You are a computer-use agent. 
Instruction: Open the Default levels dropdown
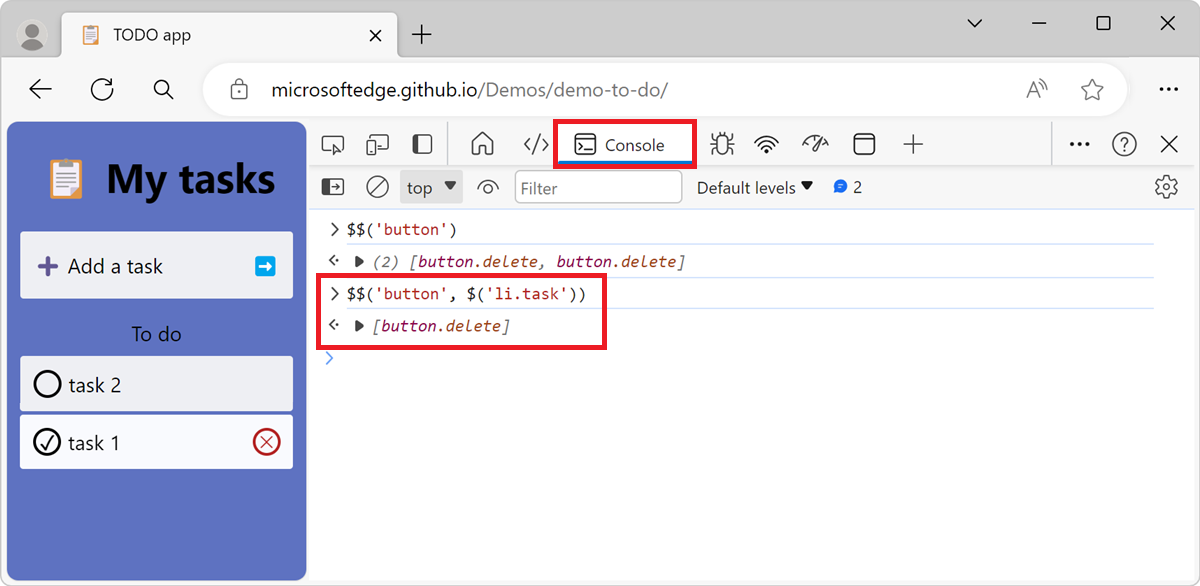[754, 187]
